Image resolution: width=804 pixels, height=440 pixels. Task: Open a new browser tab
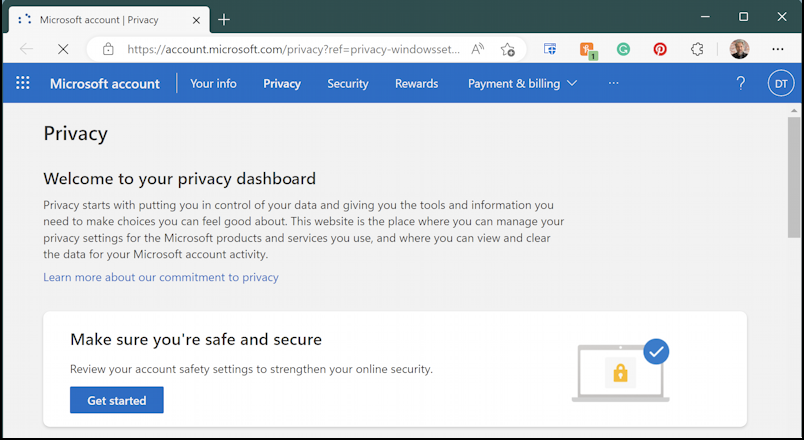click(224, 20)
